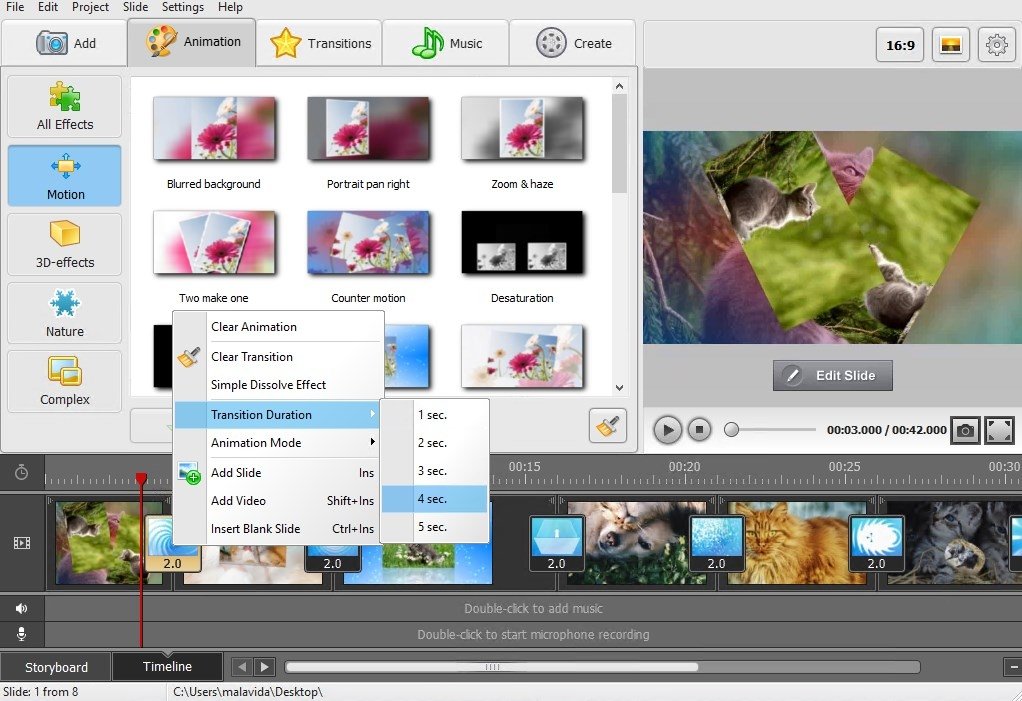Screen dimensions: 1022x701
Task: Click the video track filmstrip icon
Action: coord(22,543)
